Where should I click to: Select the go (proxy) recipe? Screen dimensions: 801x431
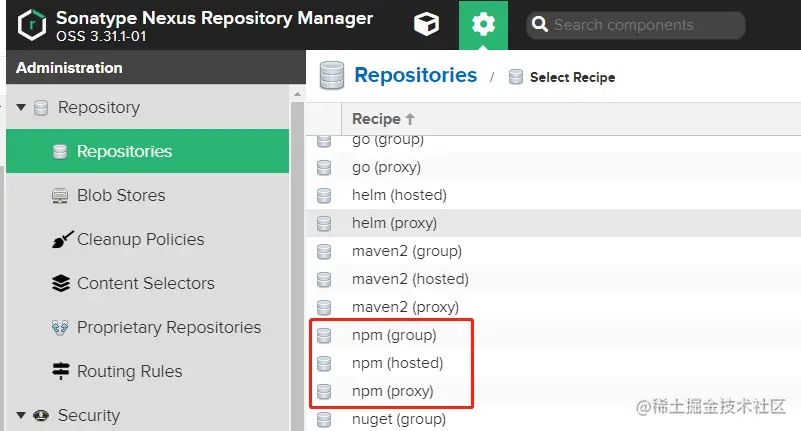pyautogui.click(x=553, y=167)
